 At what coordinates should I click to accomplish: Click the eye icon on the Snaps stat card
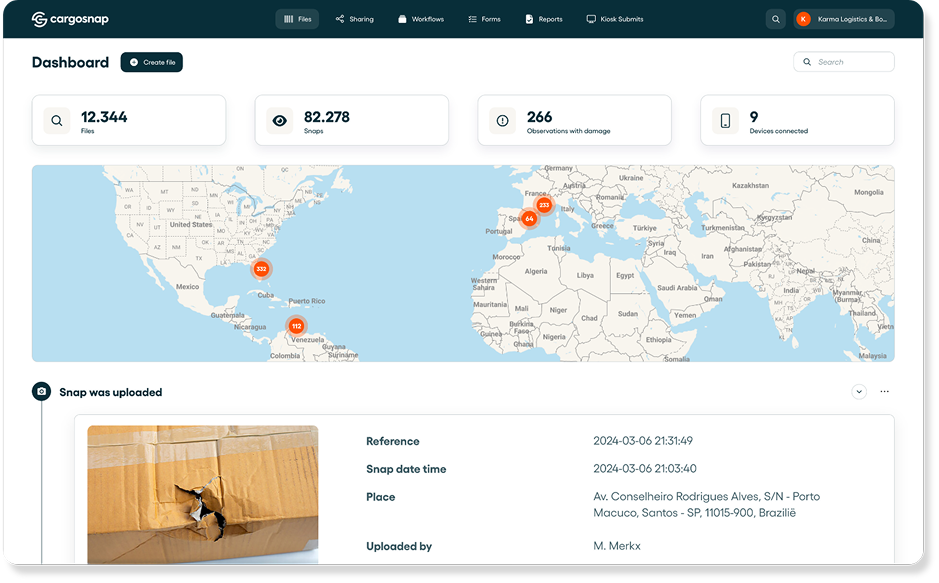pyautogui.click(x=282, y=119)
